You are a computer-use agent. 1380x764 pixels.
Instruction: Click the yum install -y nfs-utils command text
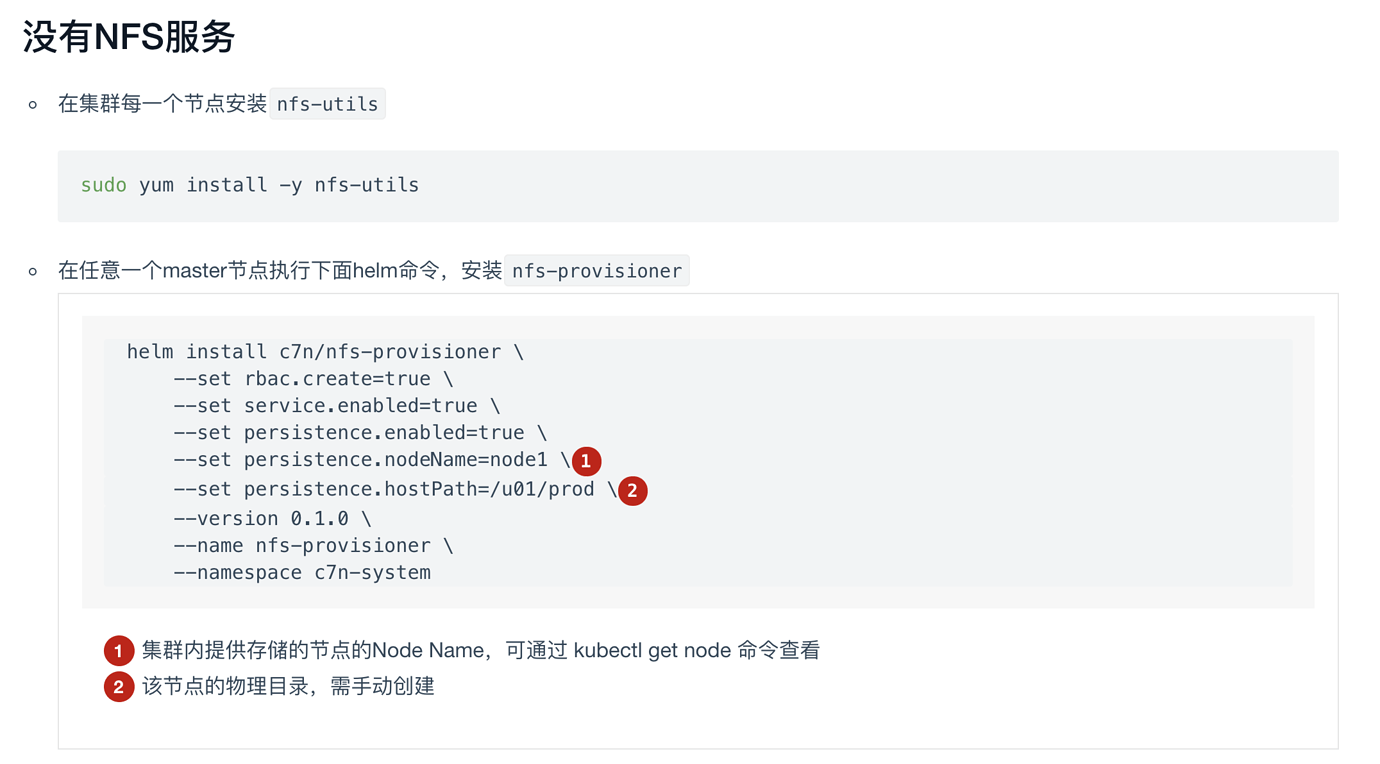279,185
